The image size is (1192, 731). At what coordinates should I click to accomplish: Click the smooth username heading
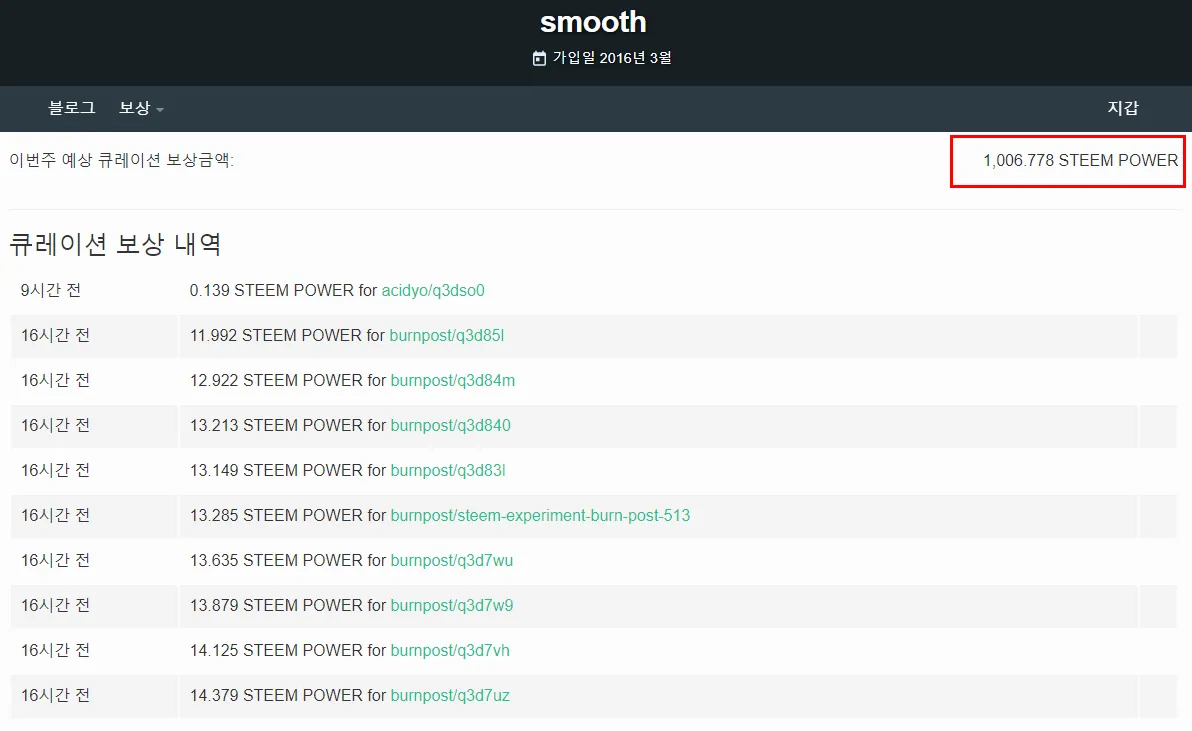tap(593, 22)
